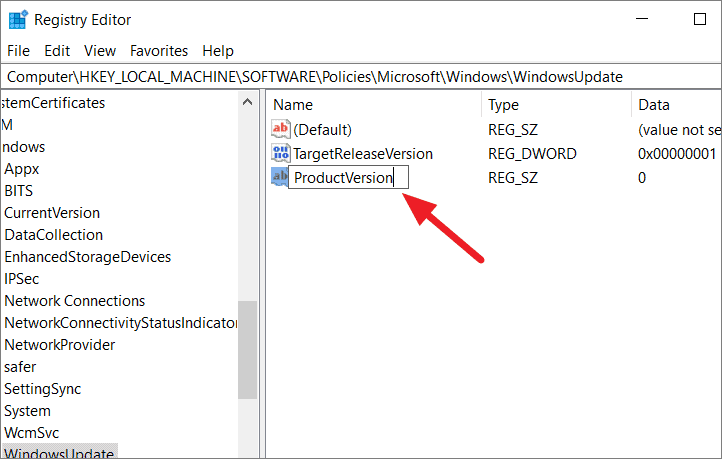Open the Help menu
This screenshot has width=722, height=459.
click(218, 51)
